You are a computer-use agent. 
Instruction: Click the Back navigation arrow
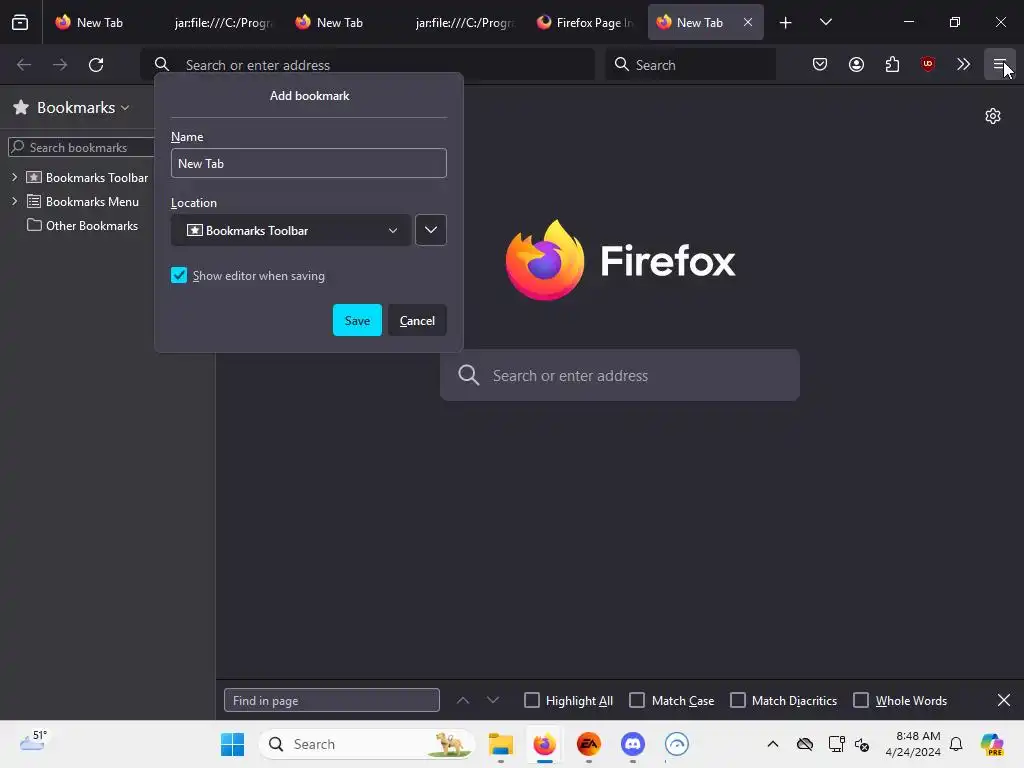click(24, 65)
